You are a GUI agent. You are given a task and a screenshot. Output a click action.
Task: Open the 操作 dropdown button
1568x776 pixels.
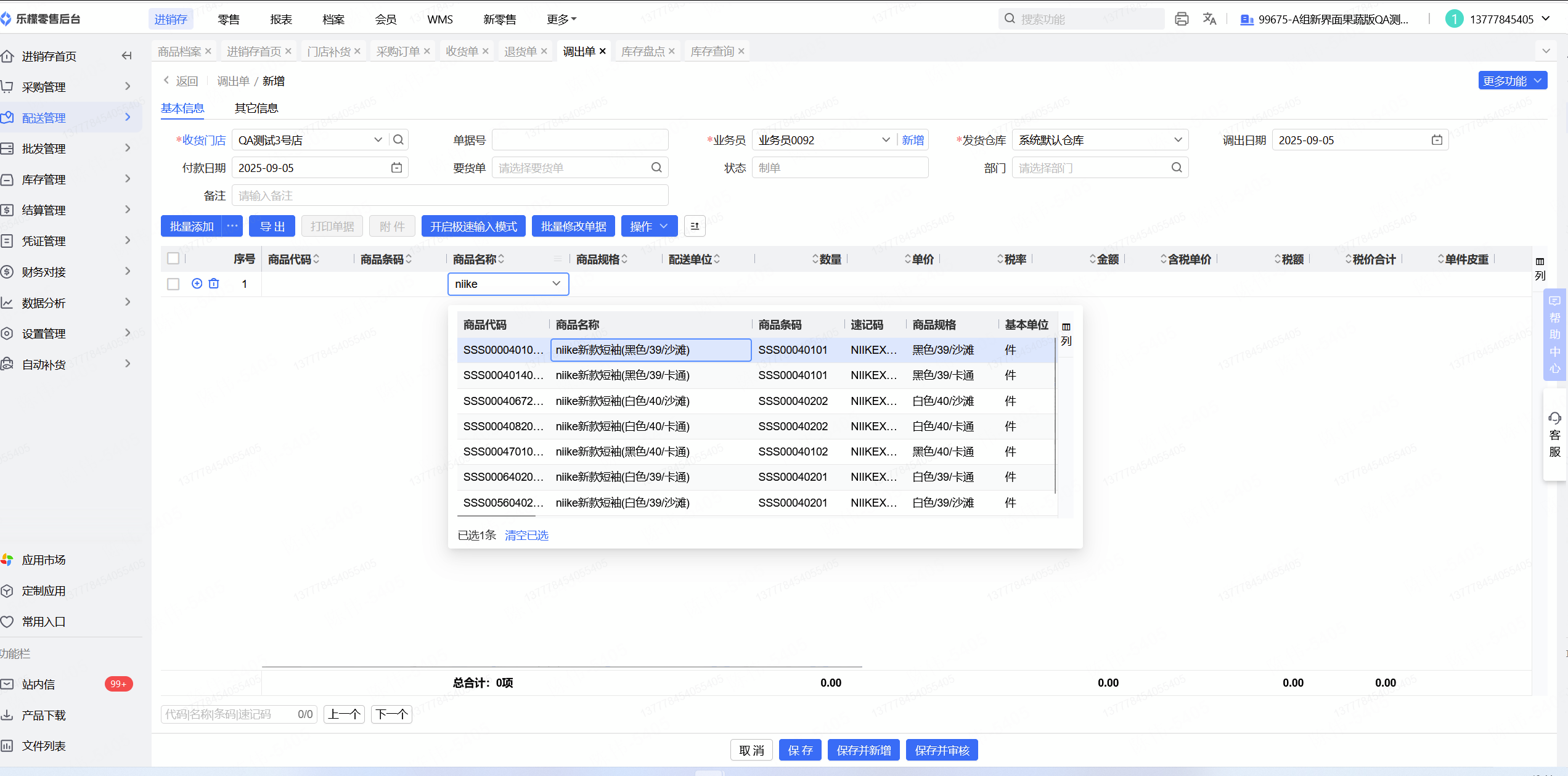pyautogui.click(x=649, y=226)
